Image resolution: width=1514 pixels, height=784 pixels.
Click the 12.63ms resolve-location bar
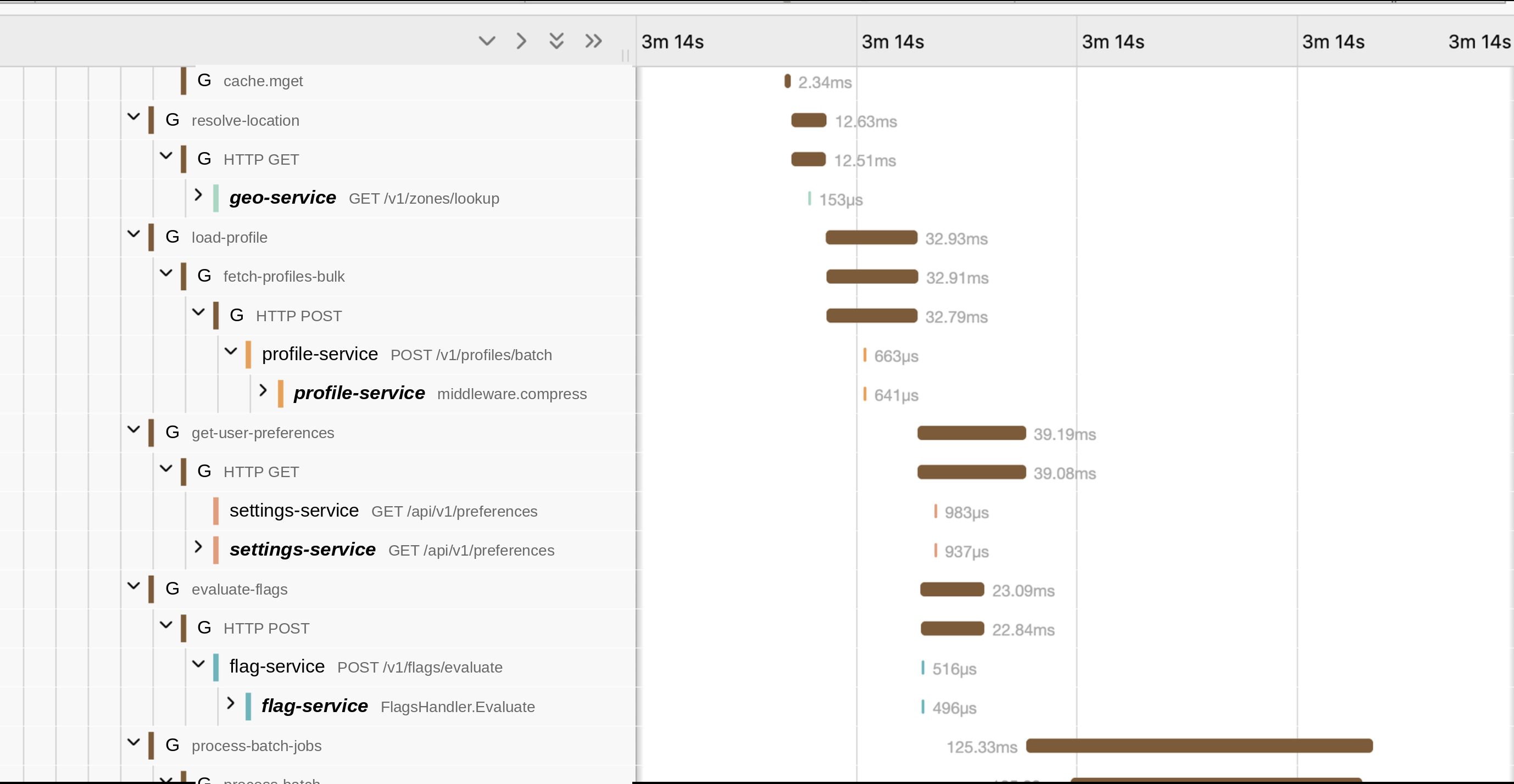point(809,120)
